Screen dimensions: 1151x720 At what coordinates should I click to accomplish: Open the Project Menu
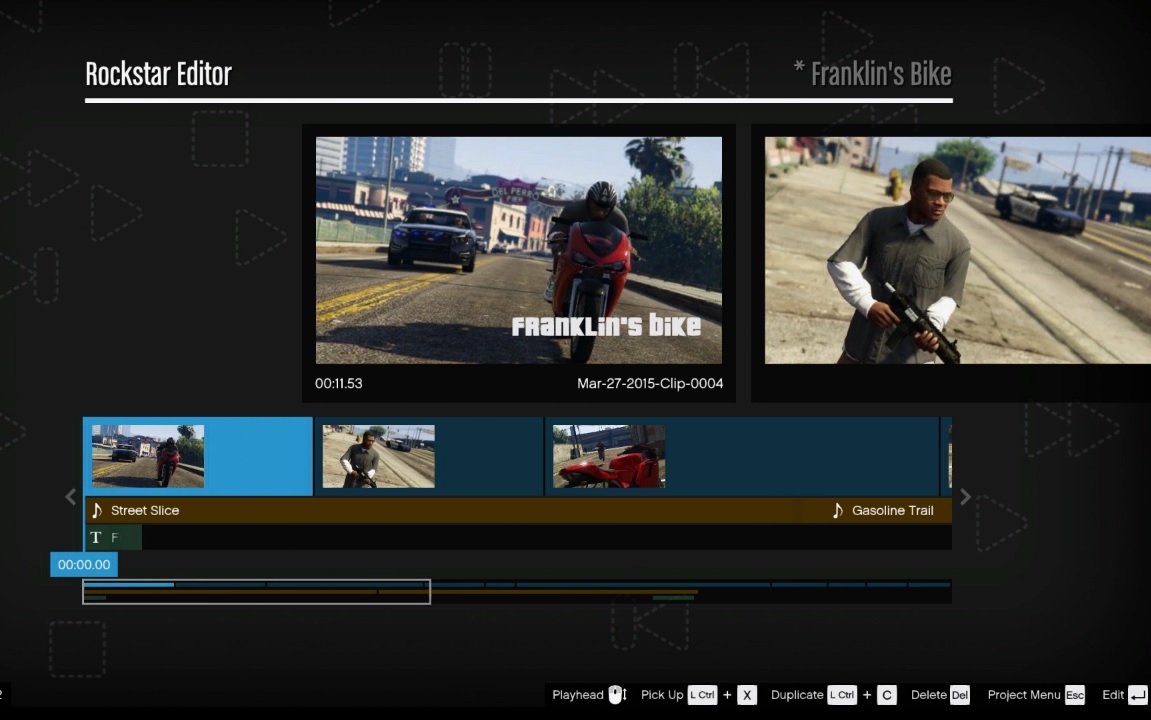(x=1023, y=694)
